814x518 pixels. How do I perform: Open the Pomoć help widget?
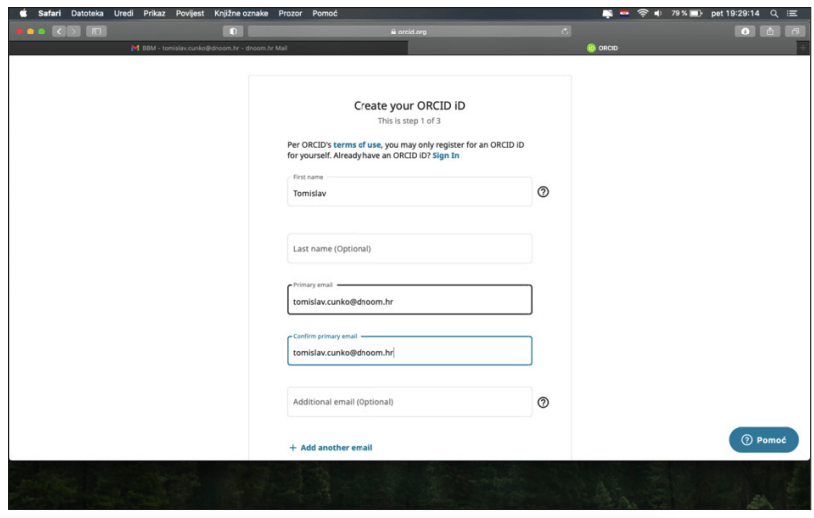(764, 440)
